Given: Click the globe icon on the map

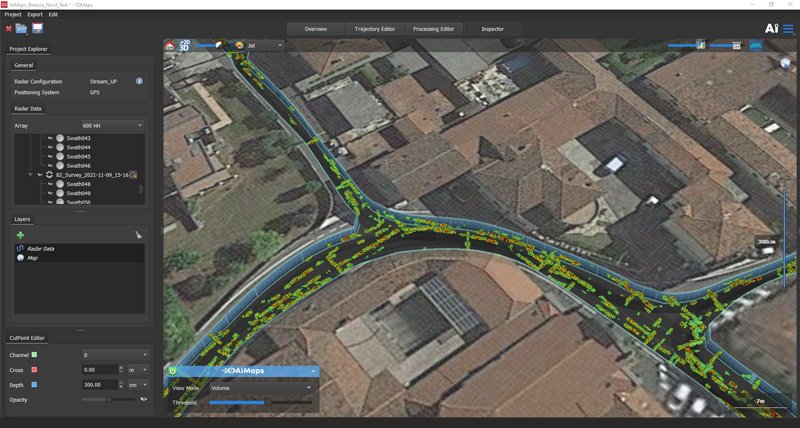Looking at the screenshot, I should point(785,63).
